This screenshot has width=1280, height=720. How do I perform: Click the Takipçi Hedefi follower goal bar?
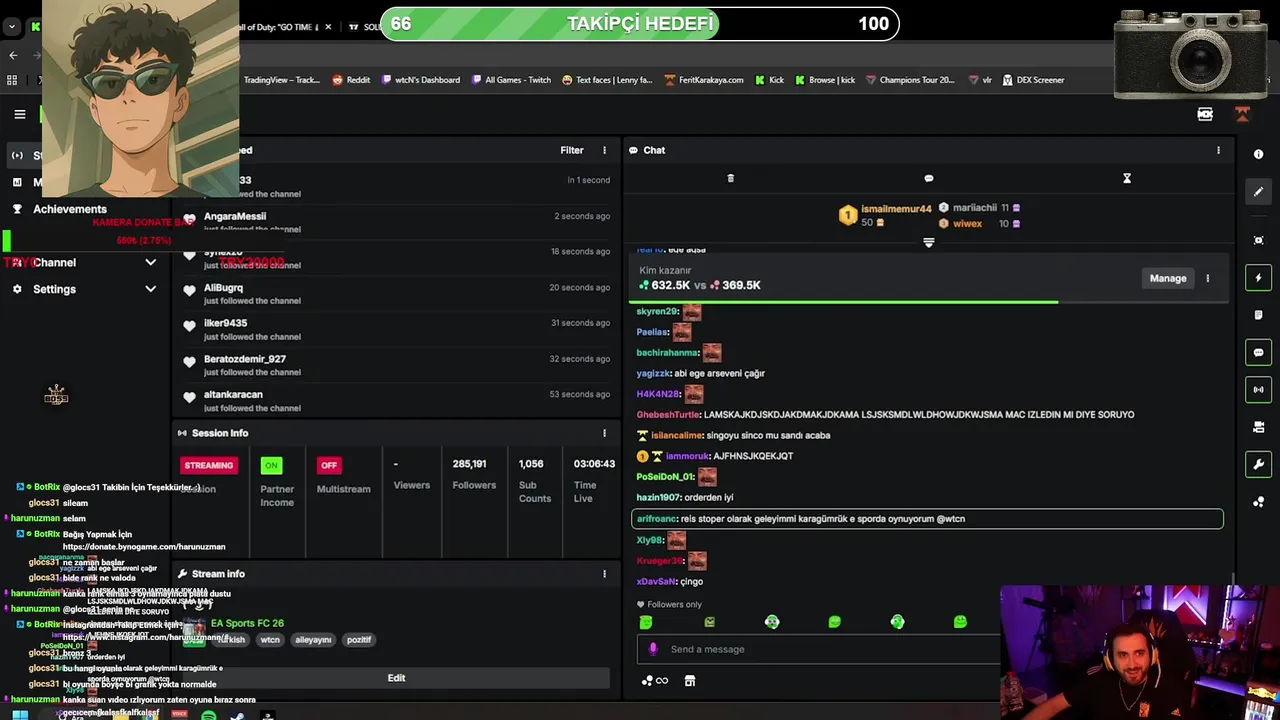coord(640,23)
